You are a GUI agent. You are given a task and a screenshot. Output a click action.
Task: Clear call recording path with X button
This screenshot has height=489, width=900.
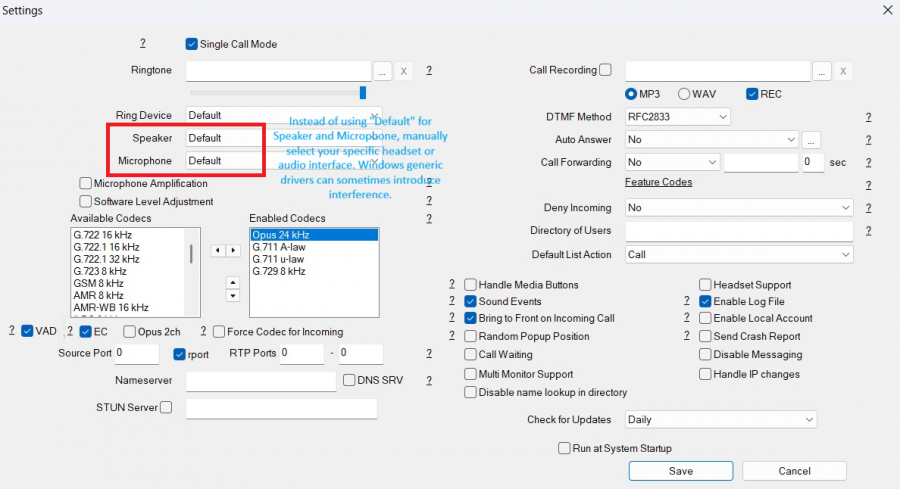pyautogui.click(x=843, y=71)
